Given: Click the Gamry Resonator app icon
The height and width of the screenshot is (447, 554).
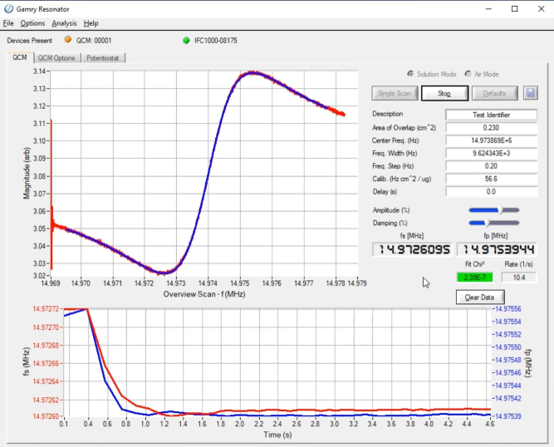Looking at the screenshot, I should click(x=8, y=9).
